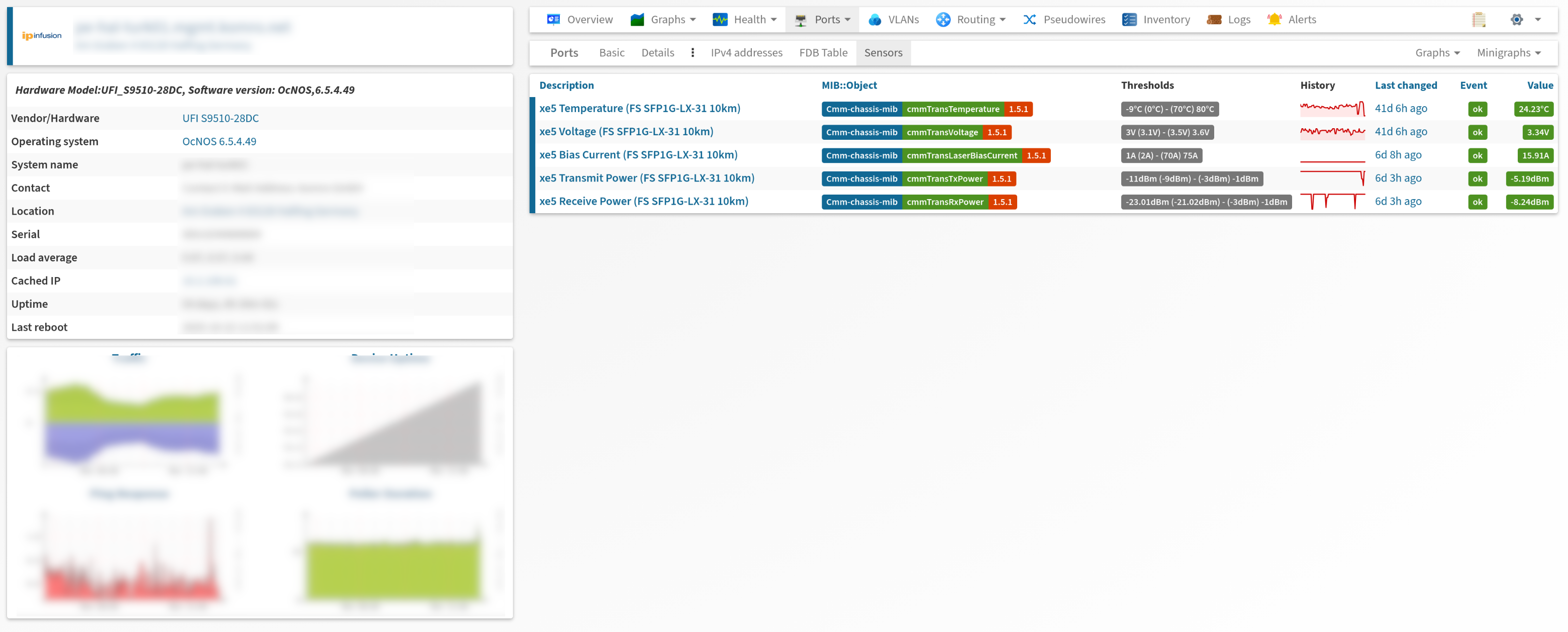Click xe5 Receive Power history minigraph
1568x632 pixels.
click(x=1332, y=202)
